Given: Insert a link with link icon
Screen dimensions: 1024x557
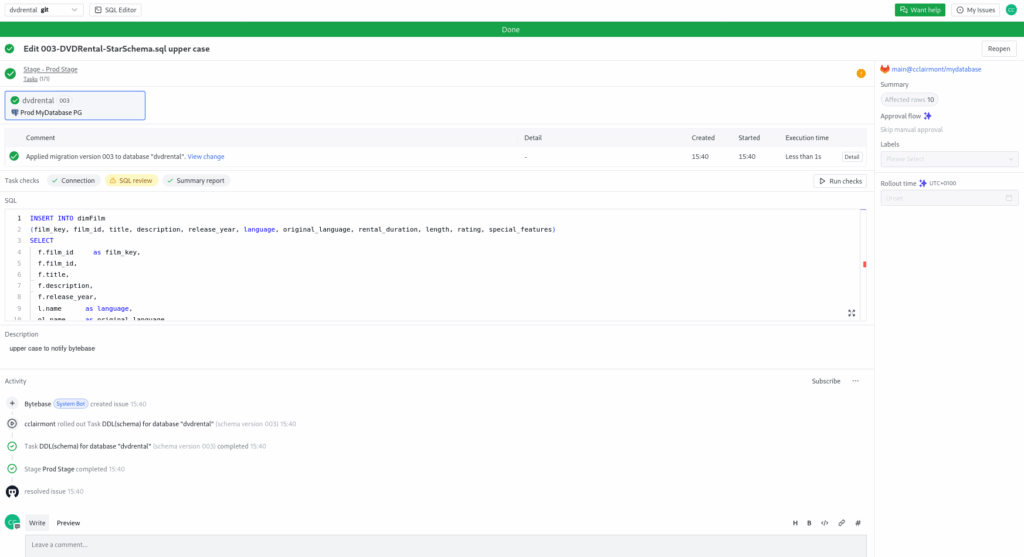Looking at the screenshot, I should [841, 523].
